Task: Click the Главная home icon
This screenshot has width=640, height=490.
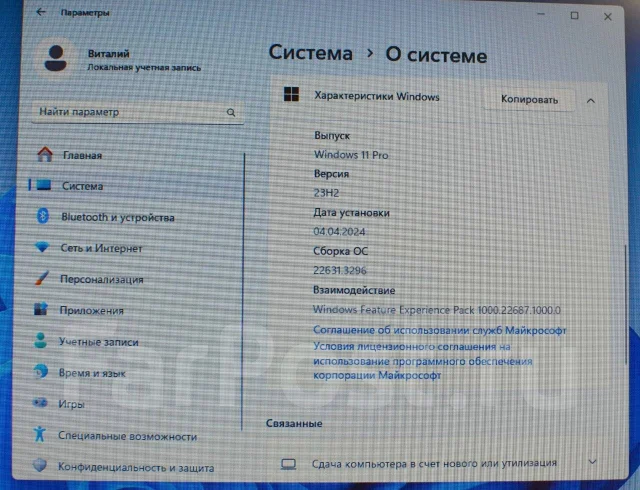Action: pos(45,154)
